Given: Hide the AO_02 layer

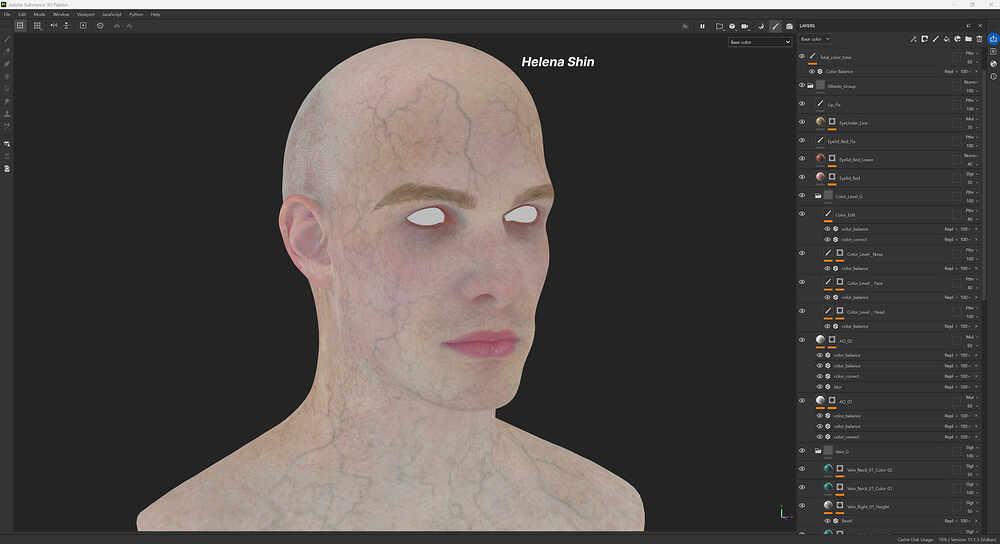Looking at the screenshot, I should [x=802, y=340].
